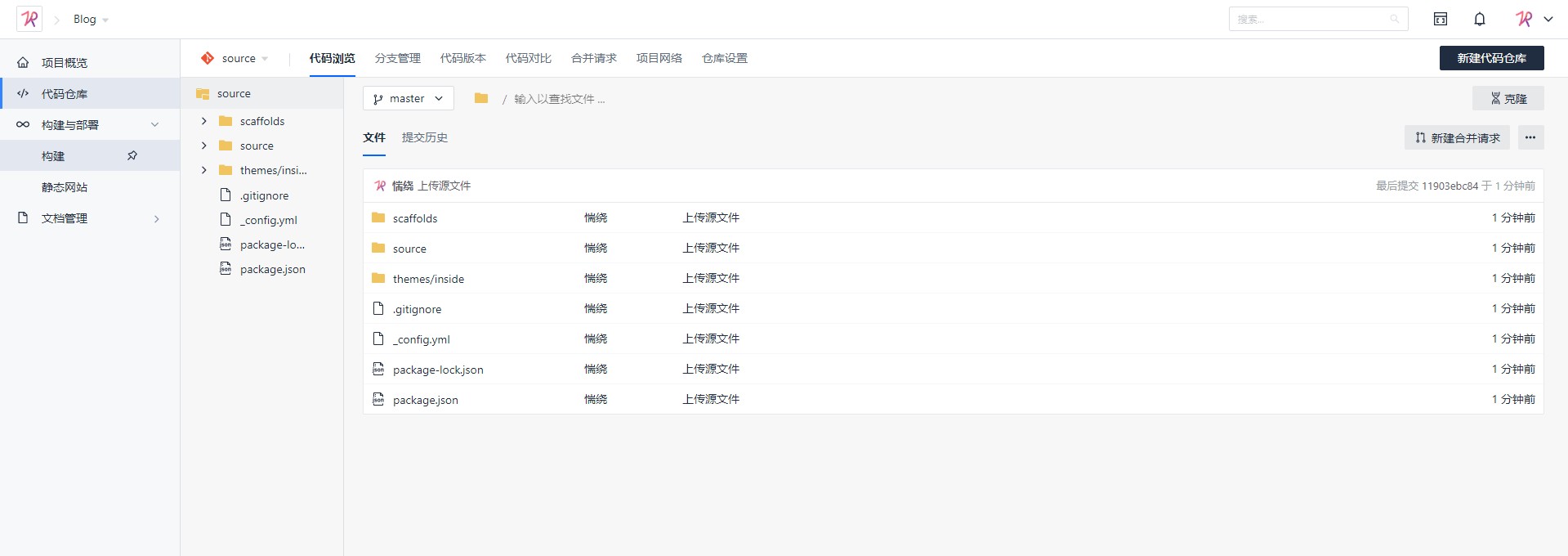Click the infinity icon beside 构建与部署
1568x556 pixels.
(x=23, y=125)
